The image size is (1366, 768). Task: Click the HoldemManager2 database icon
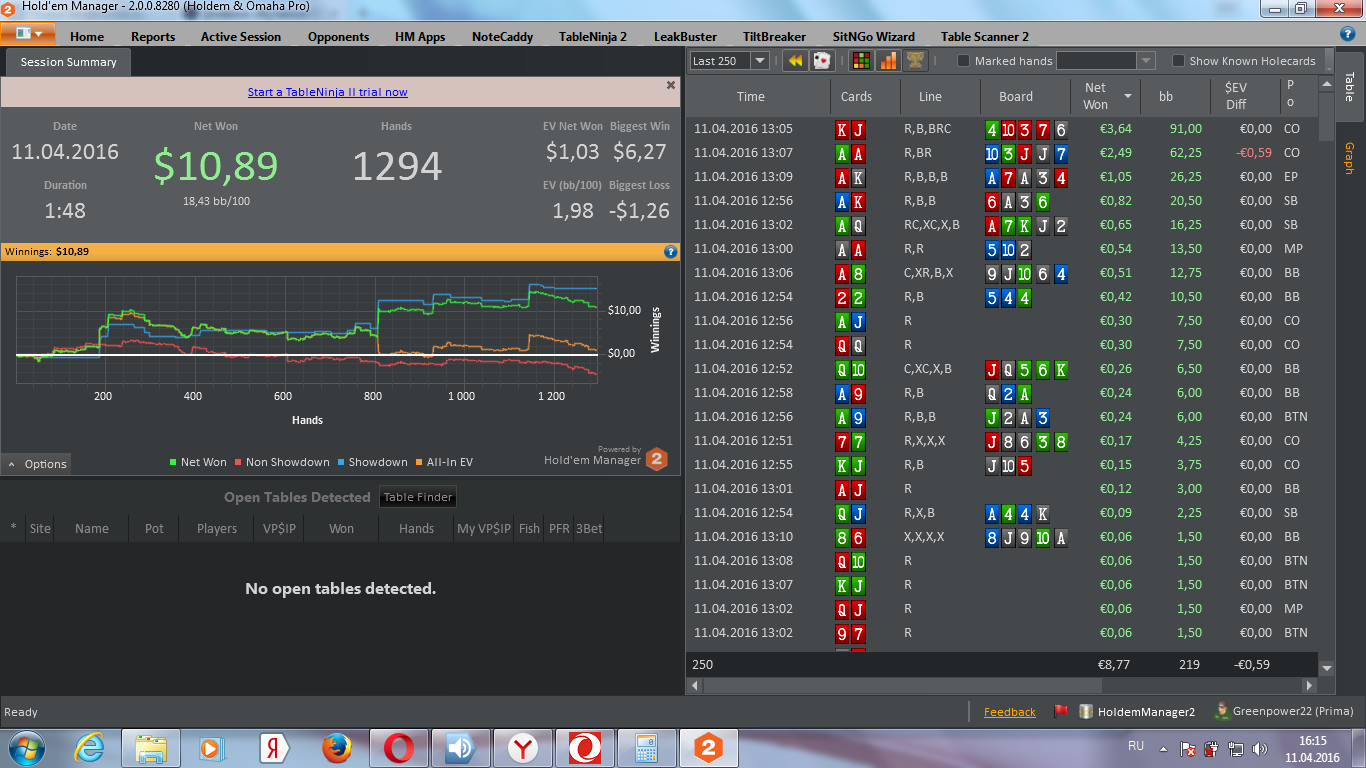[1086, 712]
